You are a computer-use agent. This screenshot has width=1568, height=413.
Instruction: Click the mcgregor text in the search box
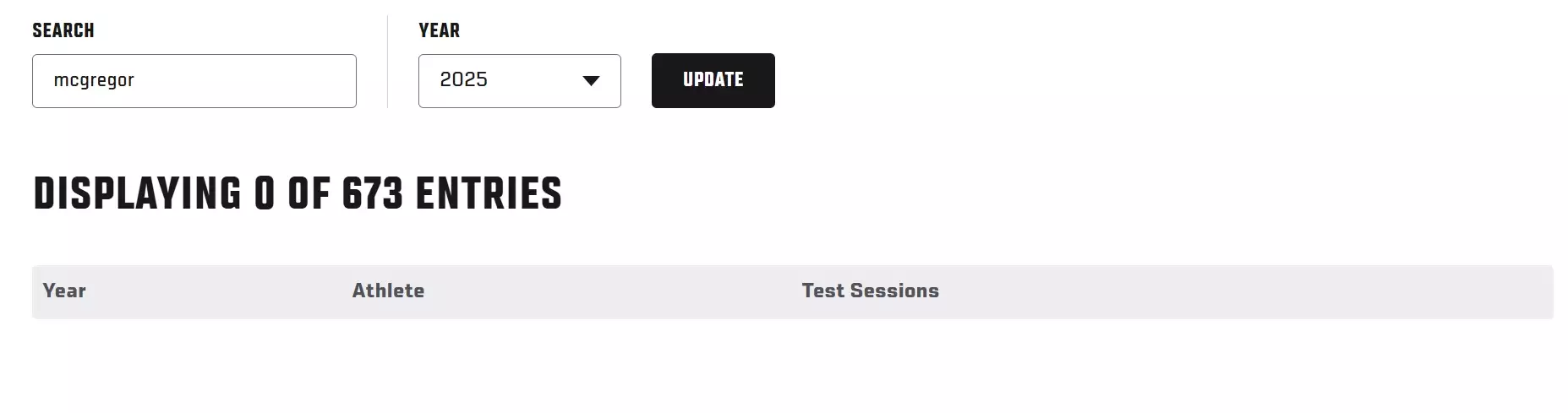(x=94, y=81)
